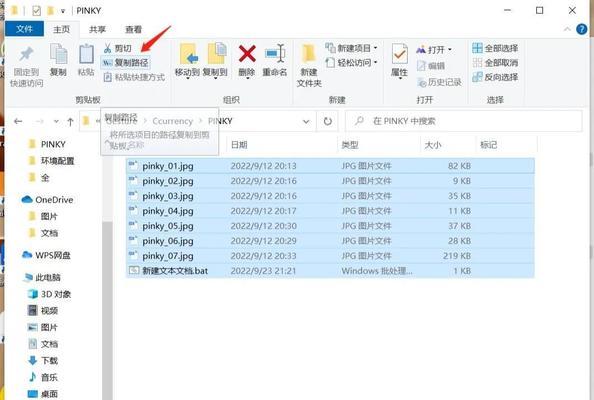This screenshot has height=400, width=594.
Task: Click the title bar properties checkmark icon
Action: (x=36, y=11)
